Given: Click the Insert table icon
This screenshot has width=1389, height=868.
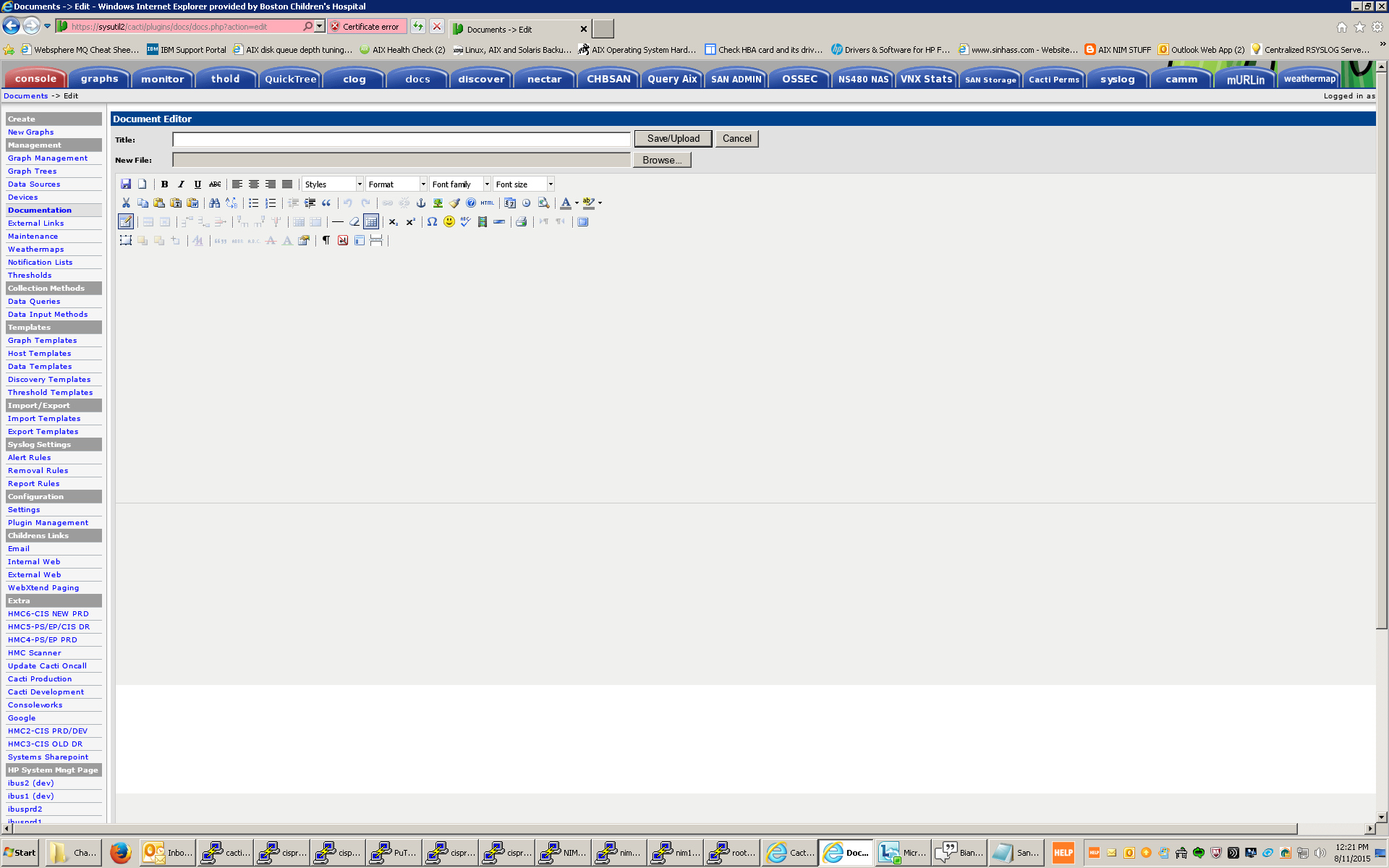Looking at the screenshot, I should (126, 221).
